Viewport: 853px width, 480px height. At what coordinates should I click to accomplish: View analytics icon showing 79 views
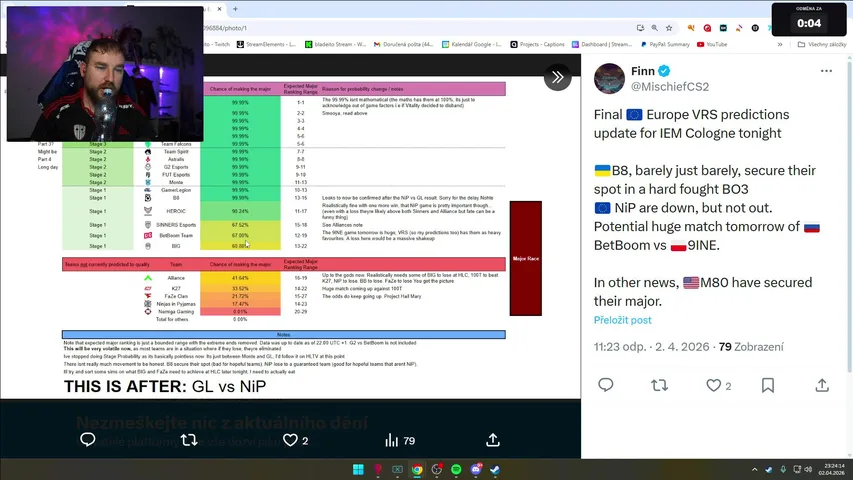coord(391,440)
